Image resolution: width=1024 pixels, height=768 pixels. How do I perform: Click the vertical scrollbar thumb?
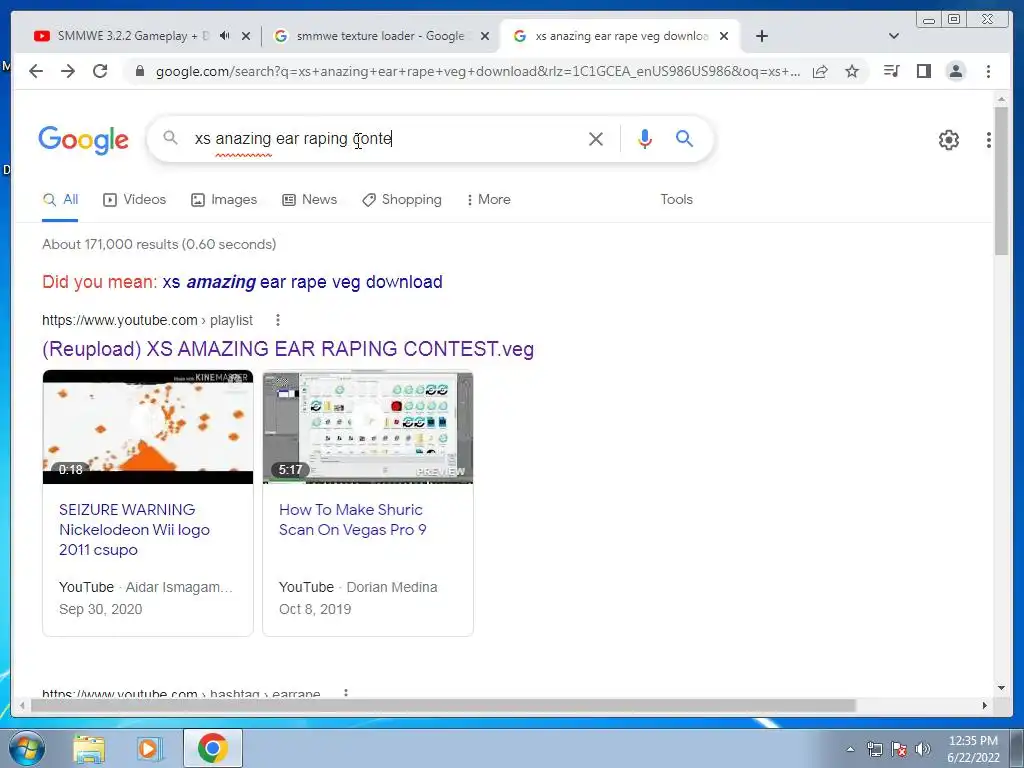(x=1001, y=181)
